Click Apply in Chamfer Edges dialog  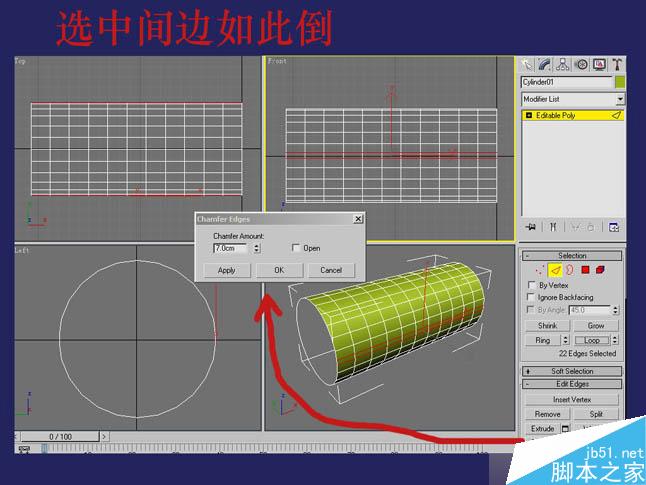click(x=227, y=270)
